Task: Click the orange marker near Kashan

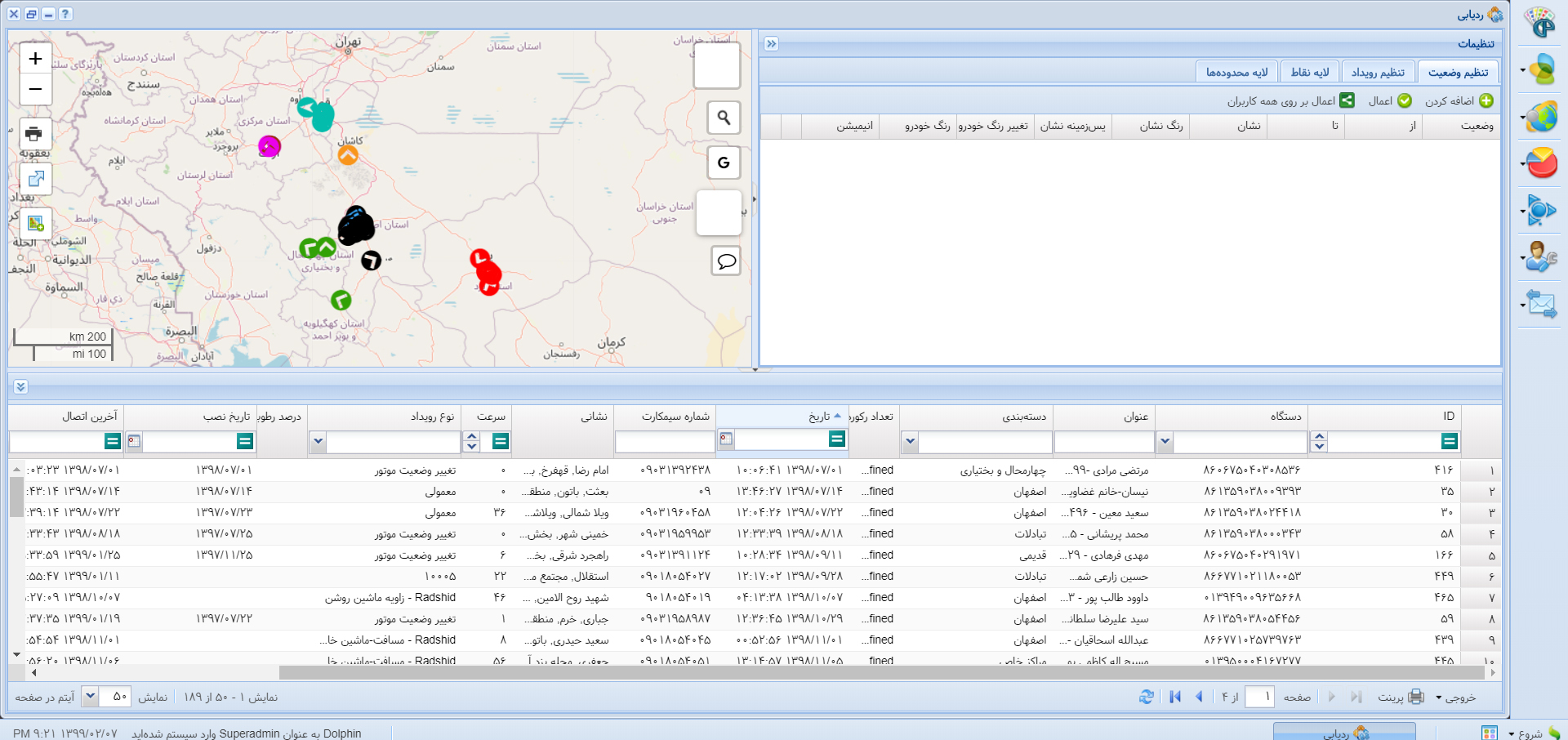Action: tap(348, 154)
